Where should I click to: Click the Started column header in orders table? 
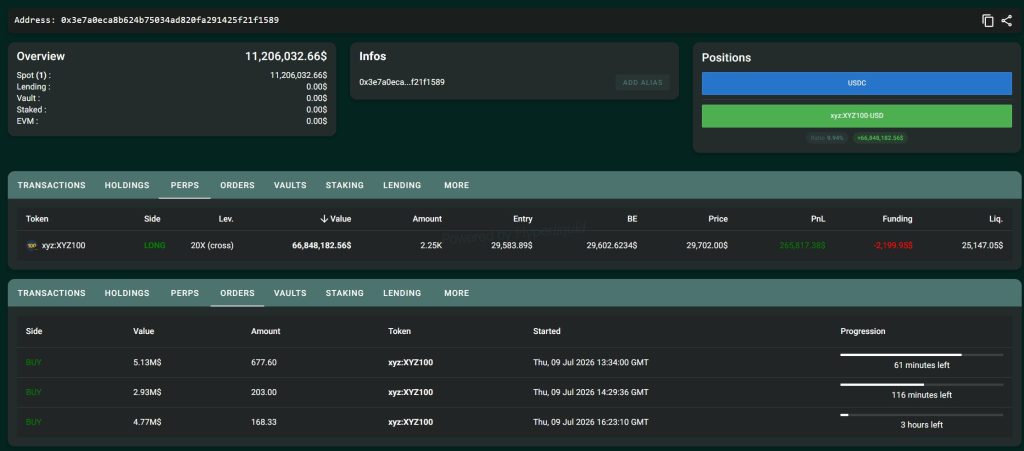click(547, 331)
